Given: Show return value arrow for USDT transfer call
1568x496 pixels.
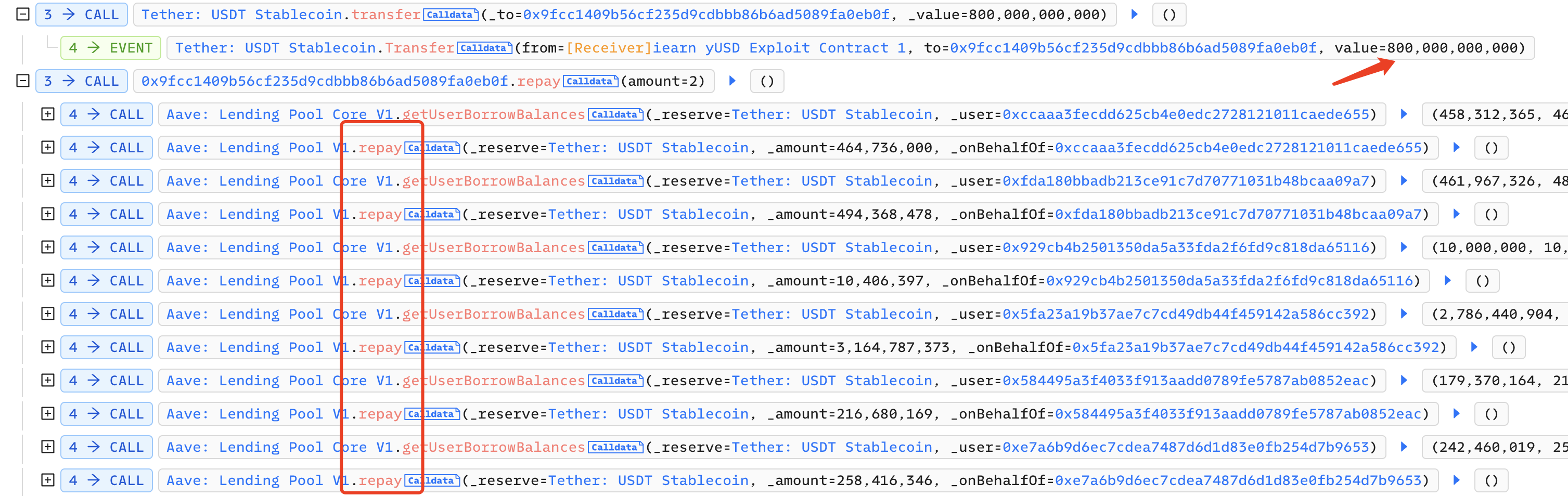Looking at the screenshot, I should [x=1135, y=14].
